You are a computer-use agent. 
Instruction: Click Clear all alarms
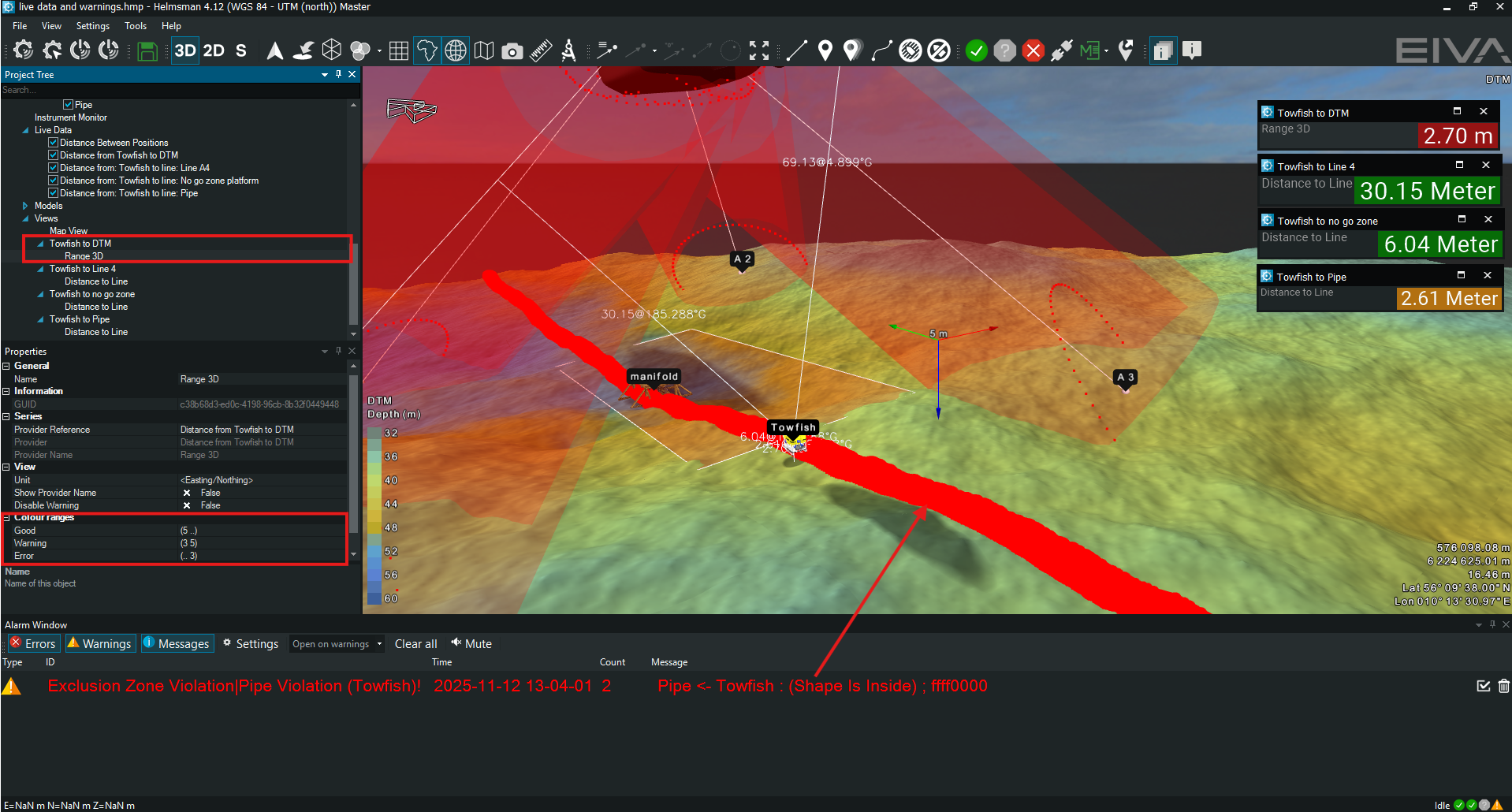(x=415, y=644)
